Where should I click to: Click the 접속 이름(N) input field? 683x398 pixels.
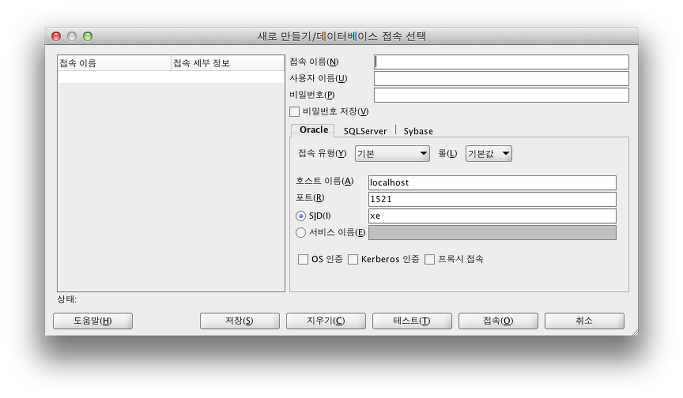click(501, 62)
